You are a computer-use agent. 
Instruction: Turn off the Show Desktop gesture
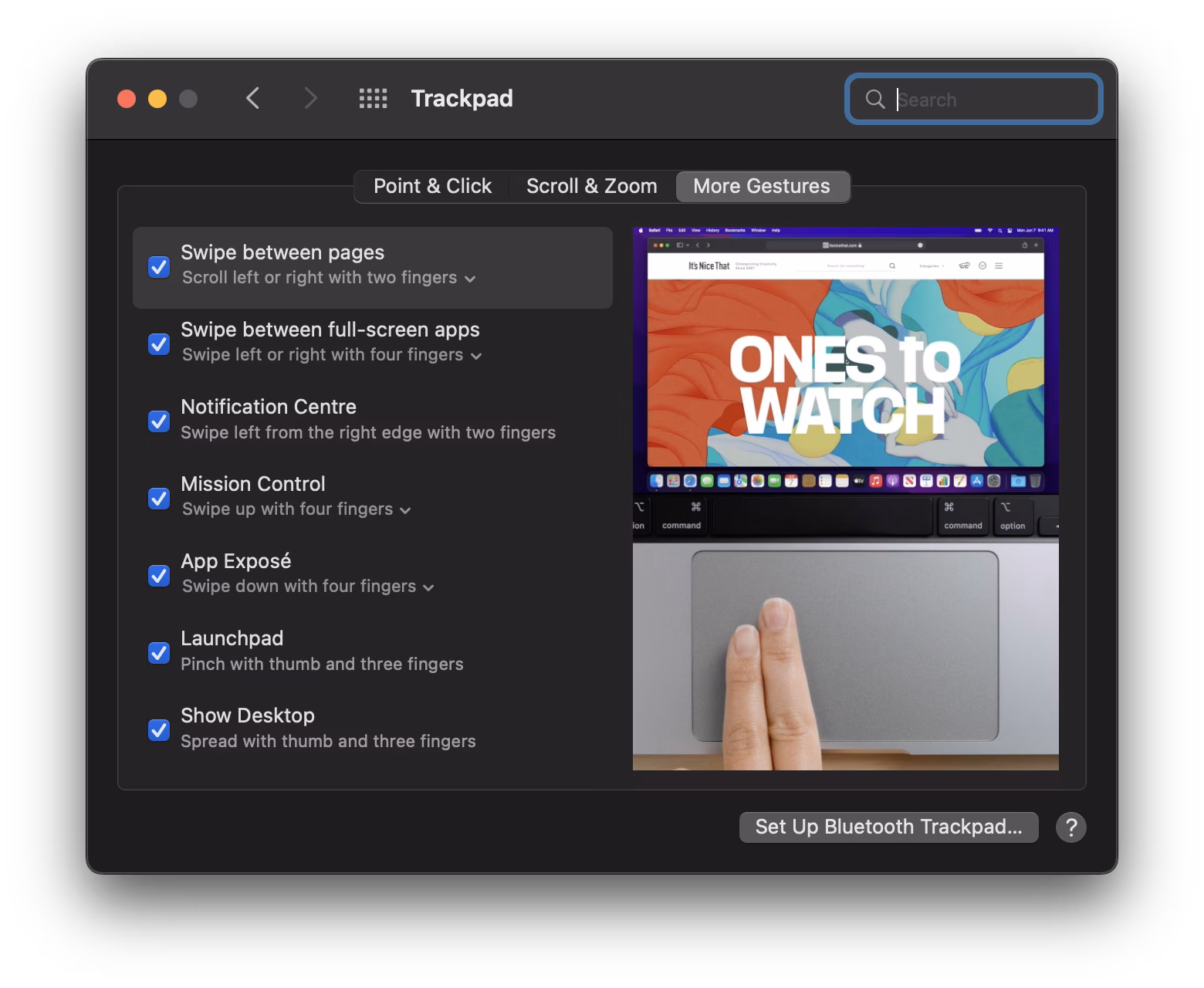tap(159, 730)
